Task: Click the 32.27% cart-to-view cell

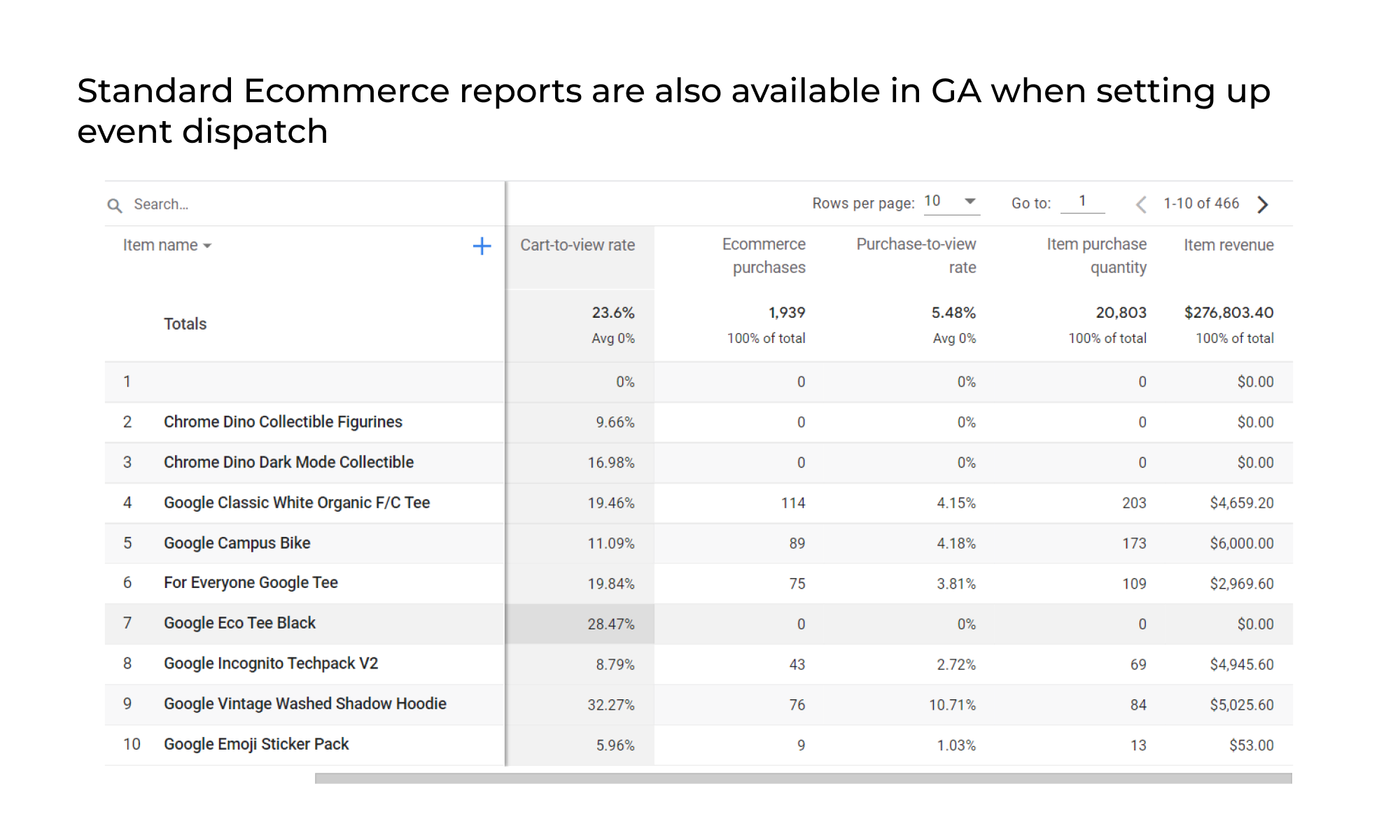Action: [x=611, y=705]
